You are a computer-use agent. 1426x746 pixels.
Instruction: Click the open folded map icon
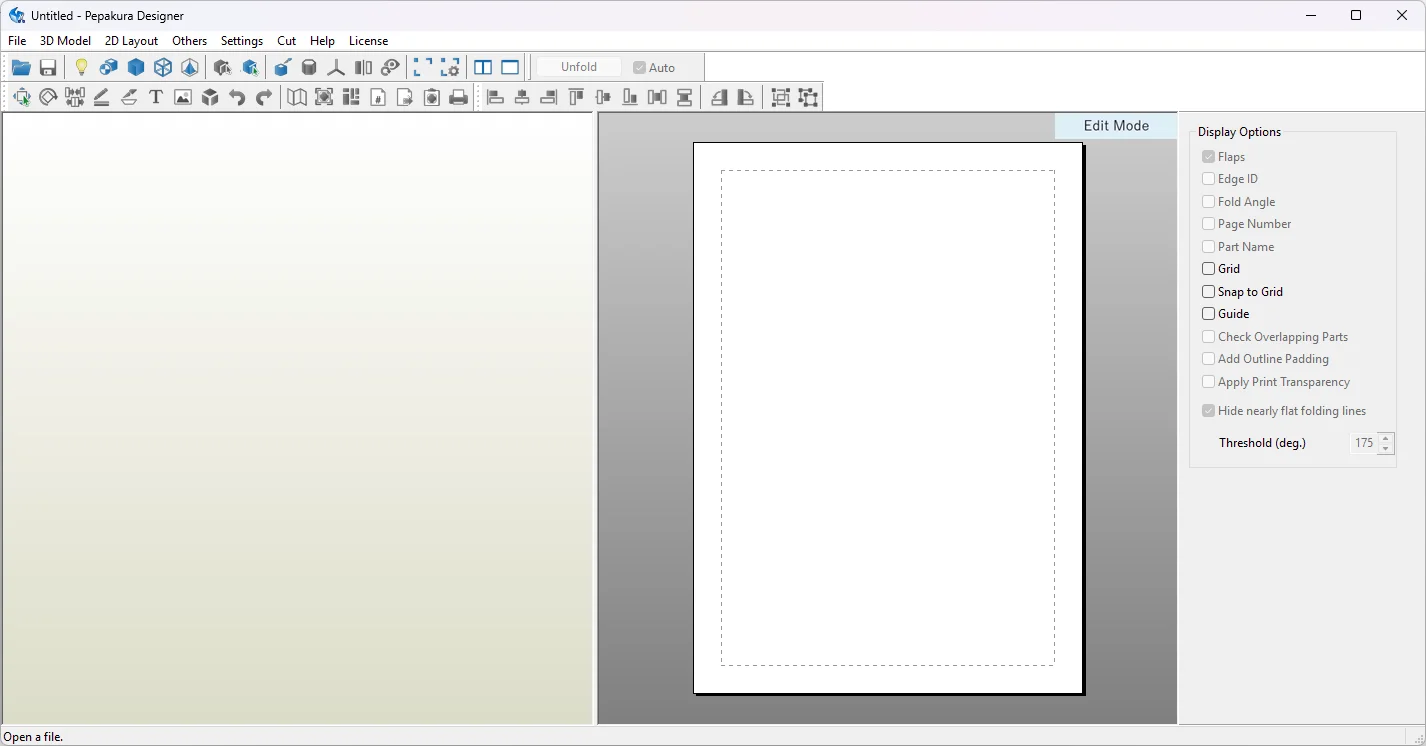point(297,97)
